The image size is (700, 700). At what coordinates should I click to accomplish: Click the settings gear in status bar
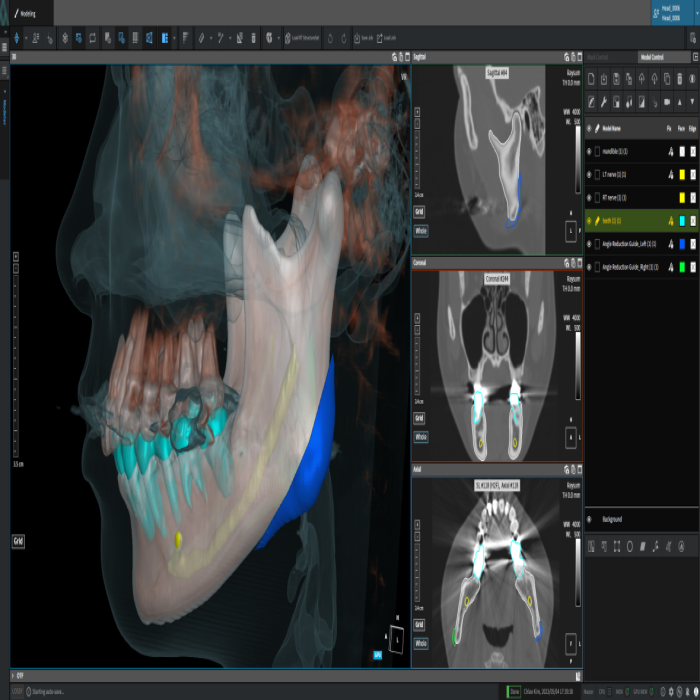click(x=671, y=692)
